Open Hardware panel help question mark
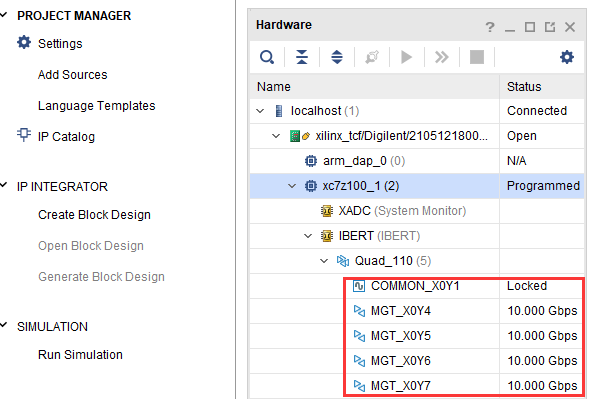Viewport: 589px width, 399px height. [x=489, y=27]
